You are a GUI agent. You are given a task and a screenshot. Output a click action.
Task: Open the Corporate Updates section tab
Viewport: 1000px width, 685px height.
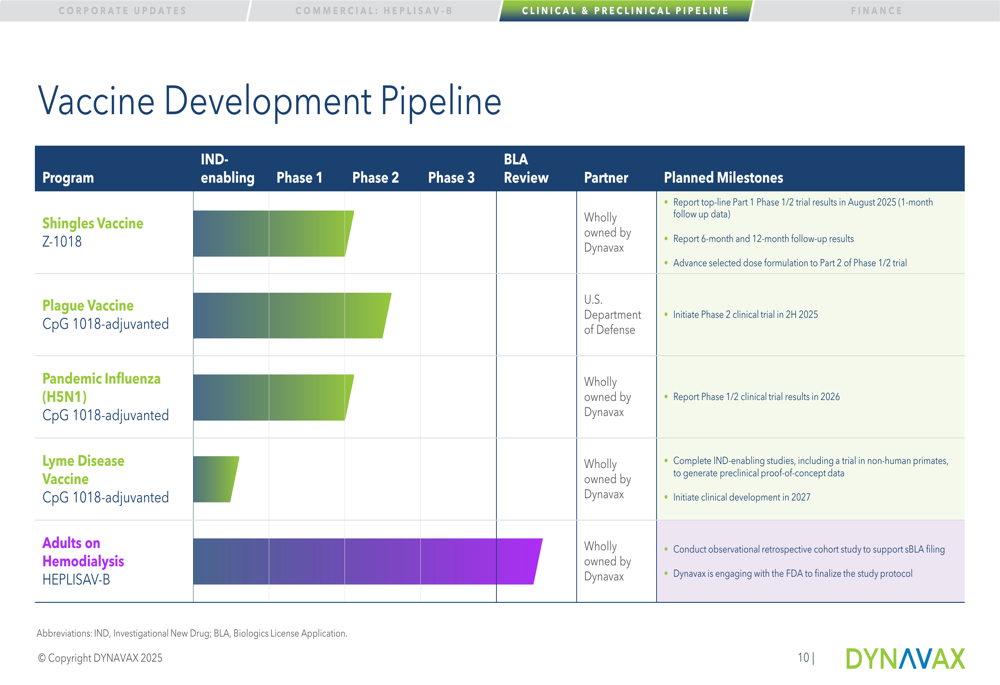pyautogui.click(x=122, y=11)
